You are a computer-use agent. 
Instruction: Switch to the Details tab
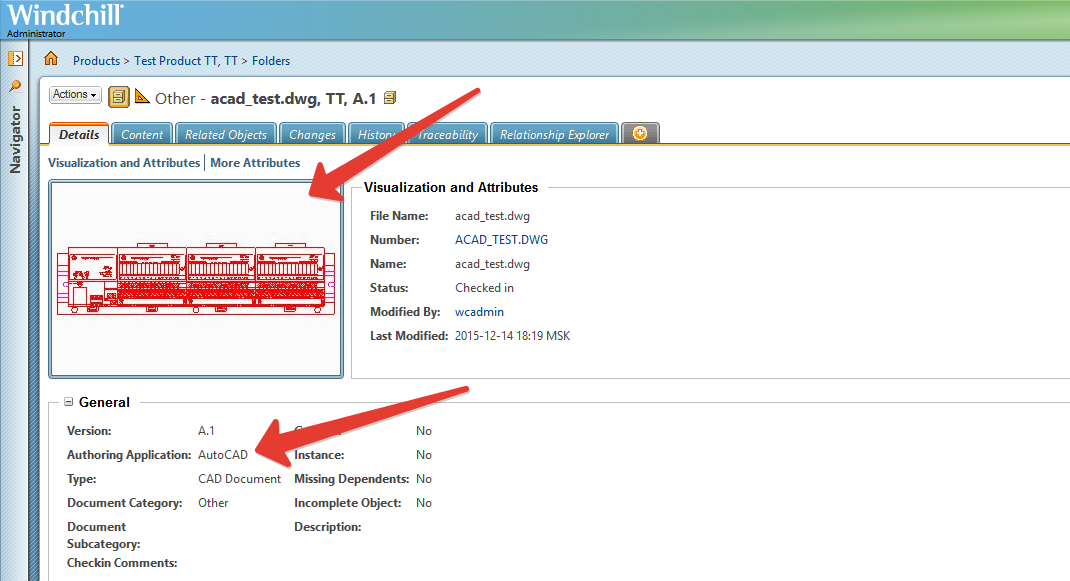click(x=79, y=134)
